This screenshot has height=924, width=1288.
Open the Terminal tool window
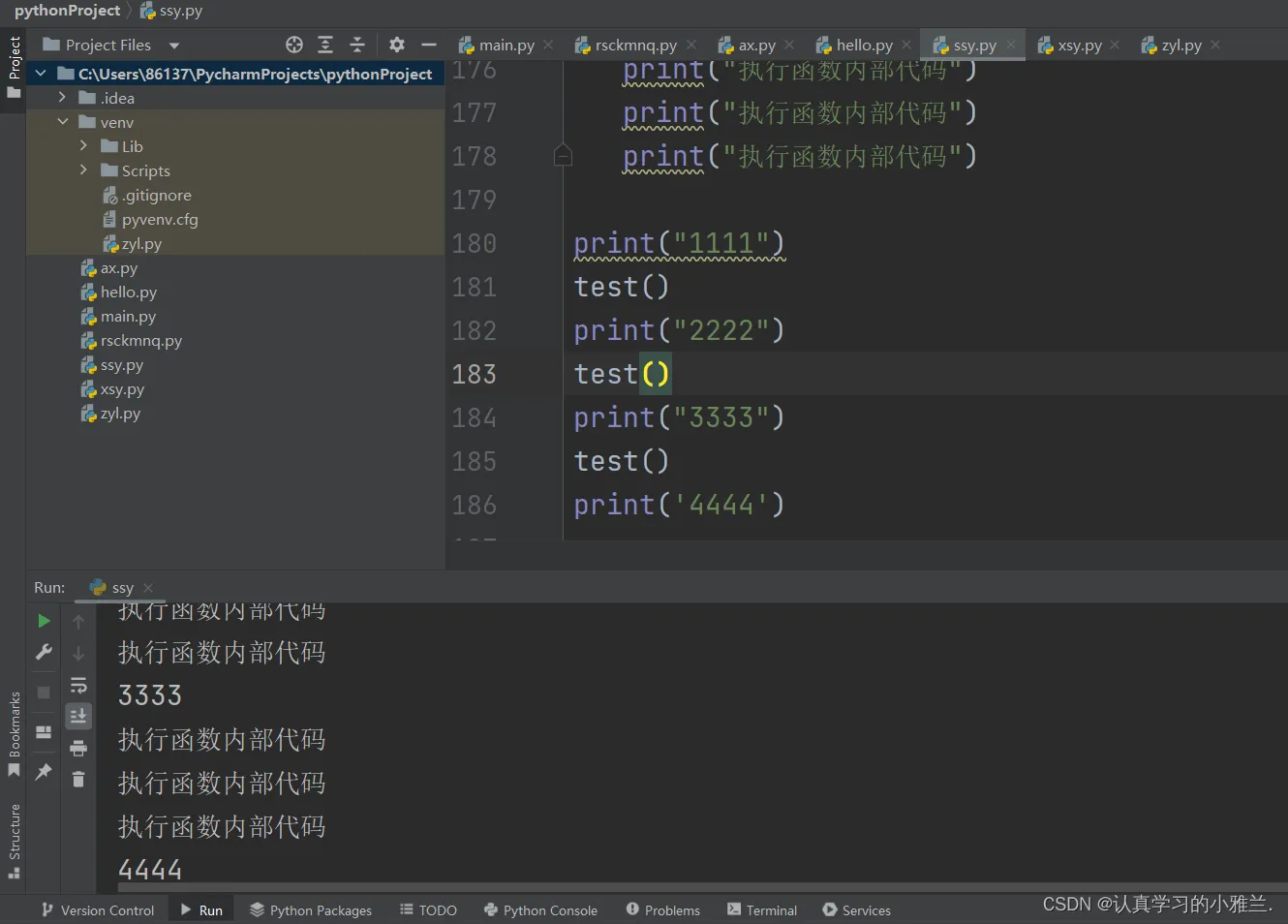(762, 910)
